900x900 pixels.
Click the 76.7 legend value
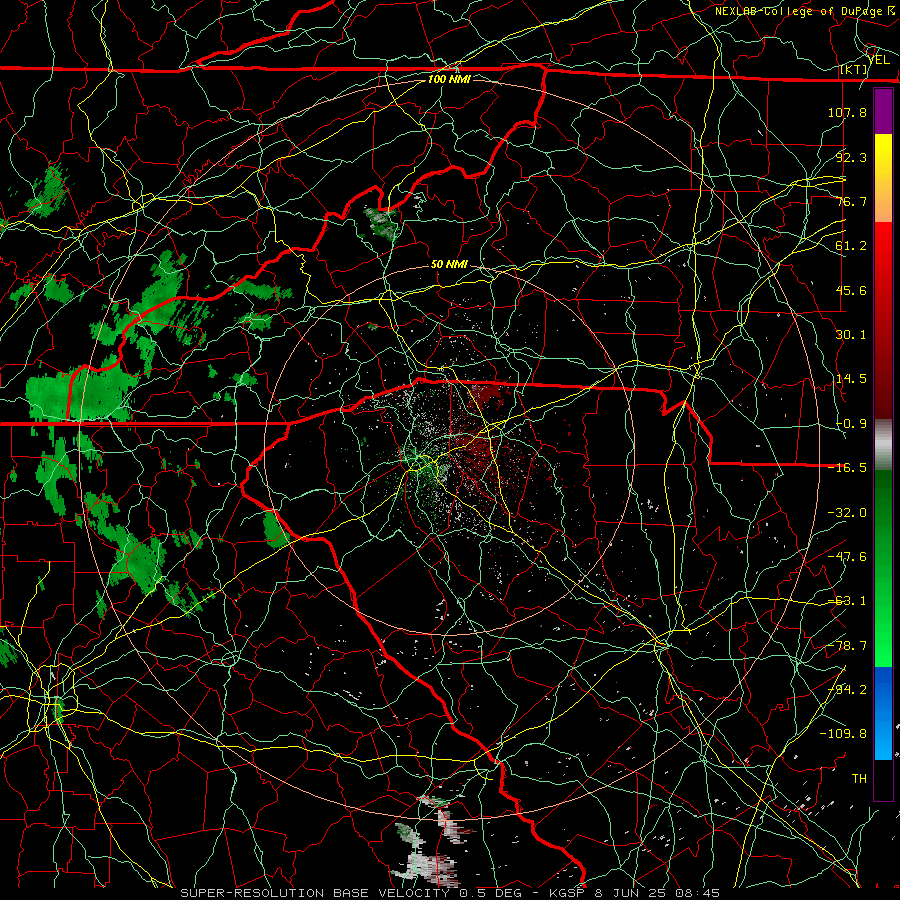851,201
